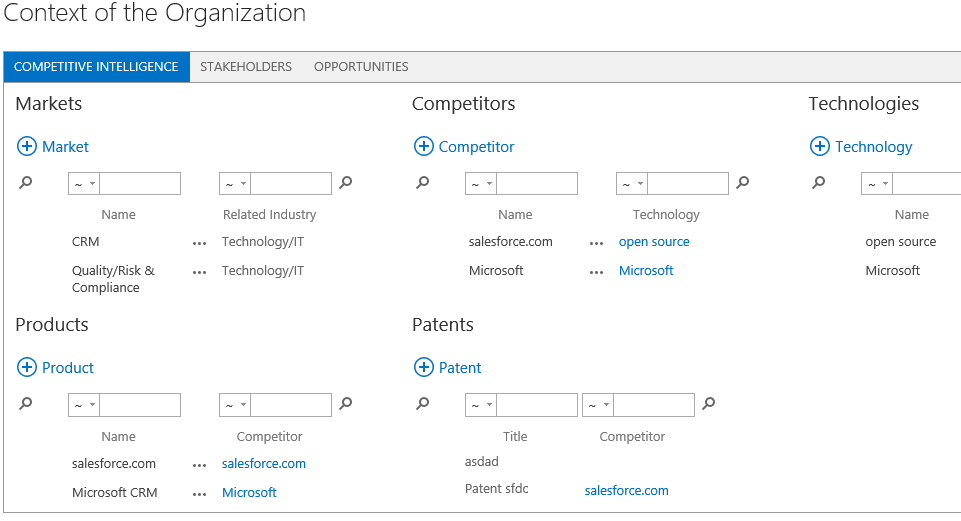Image resolution: width=961 pixels, height=521 pixels.
Task: Open Patents Title filter operator dropdown
Action: click(x=481, y=405)
